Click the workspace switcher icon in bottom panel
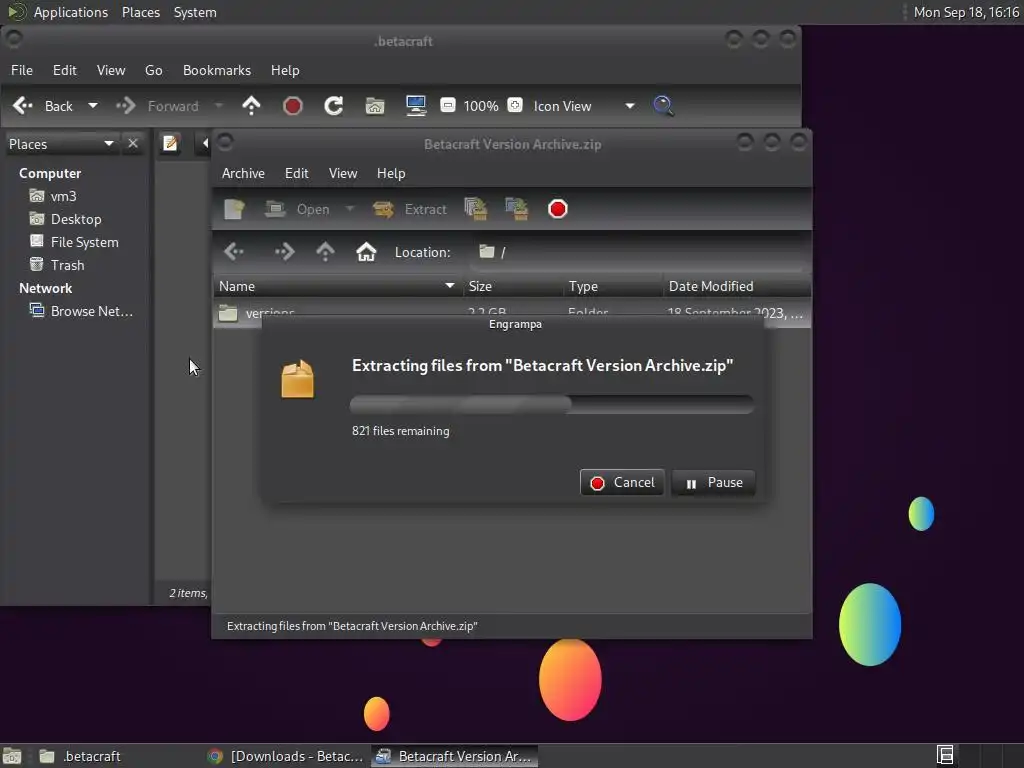This screenshot has height=768, width=1024. pos(944,756)
